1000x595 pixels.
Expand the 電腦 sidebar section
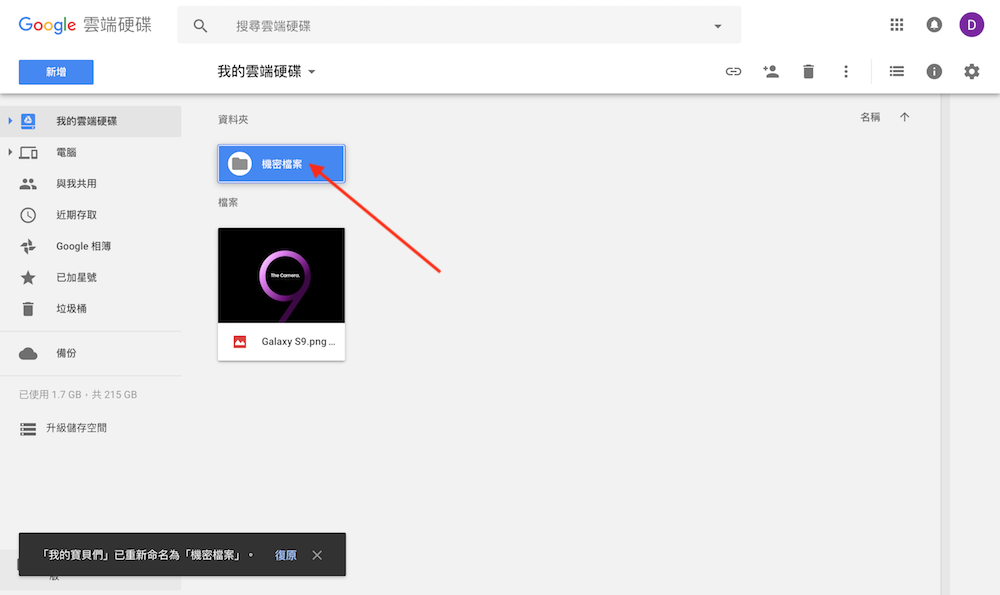(11, 152)
